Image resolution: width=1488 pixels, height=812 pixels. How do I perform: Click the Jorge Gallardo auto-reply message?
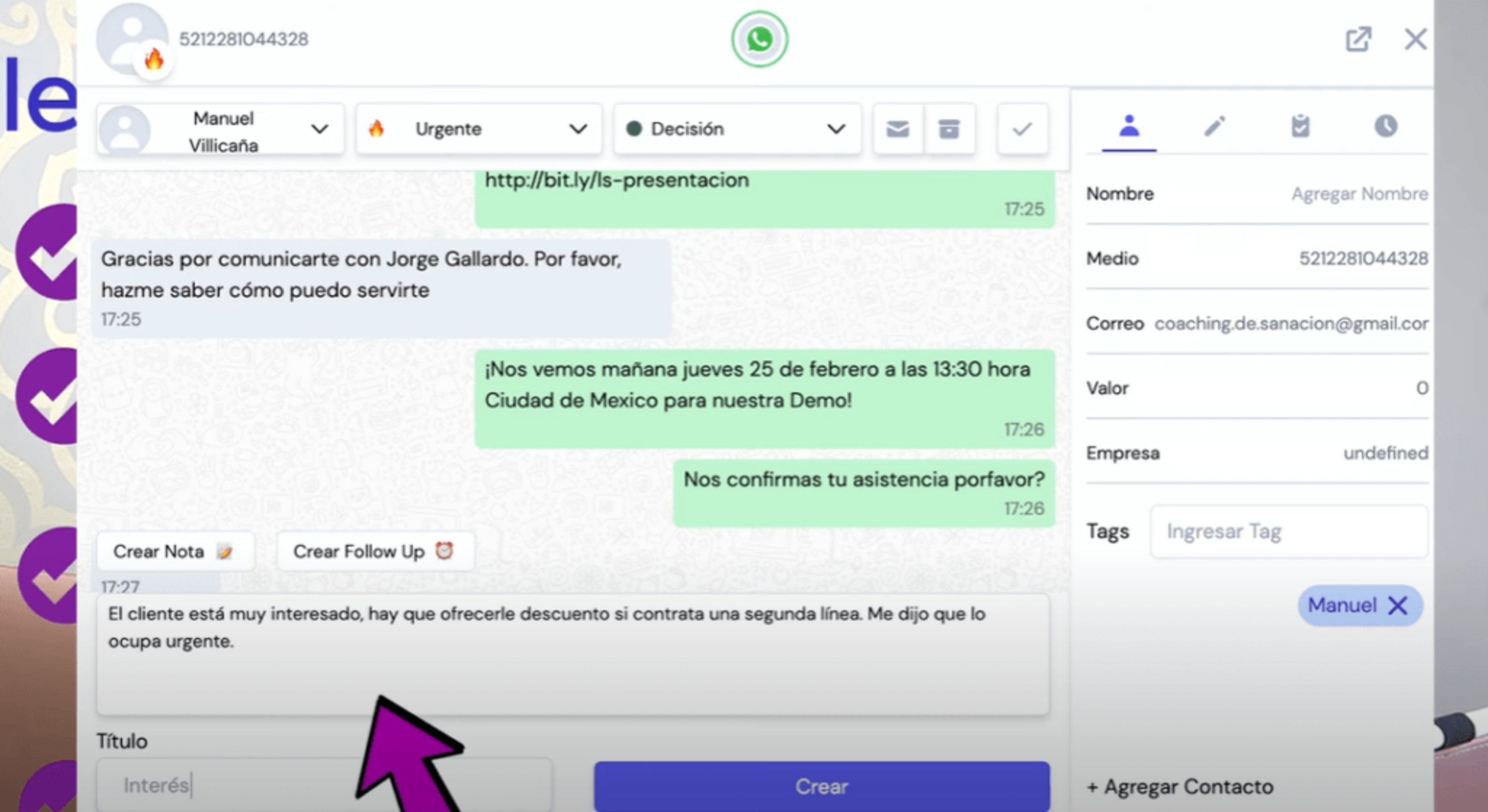pyautogui.click(x=382, y=289)
